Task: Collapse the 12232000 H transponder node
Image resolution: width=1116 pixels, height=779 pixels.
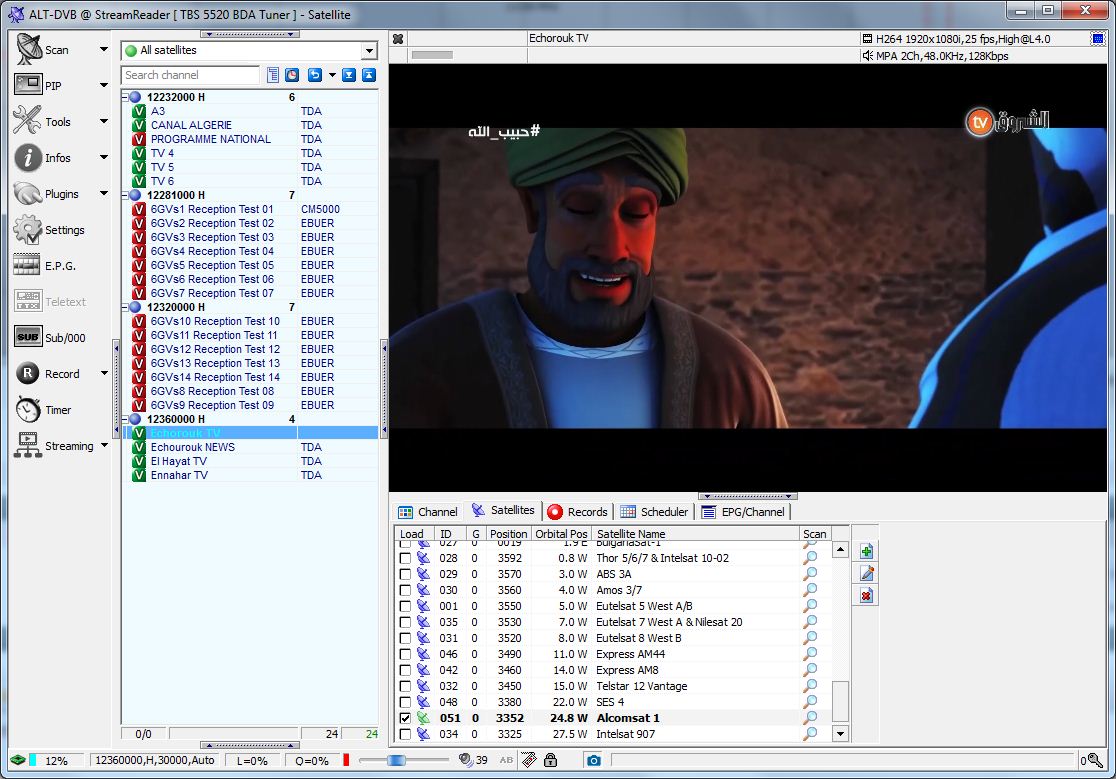Action: pyautogui.click(x=125, y=97)
